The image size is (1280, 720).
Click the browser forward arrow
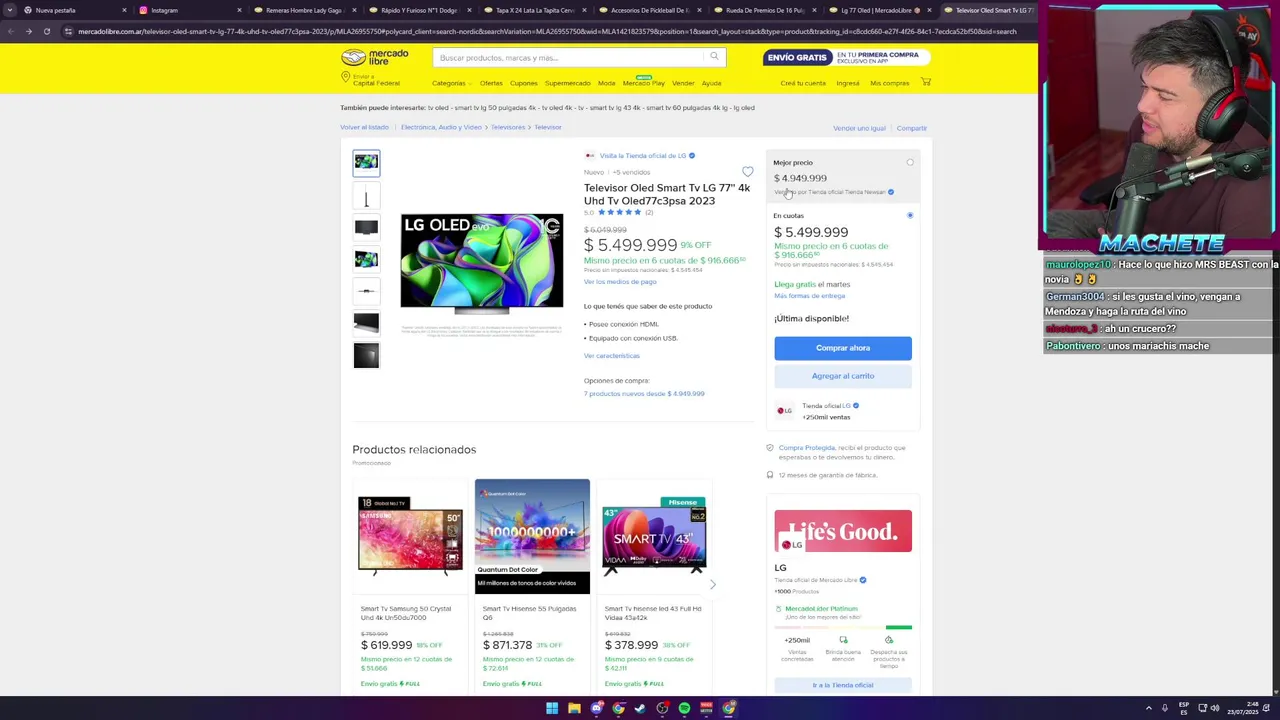click(28, 31)
